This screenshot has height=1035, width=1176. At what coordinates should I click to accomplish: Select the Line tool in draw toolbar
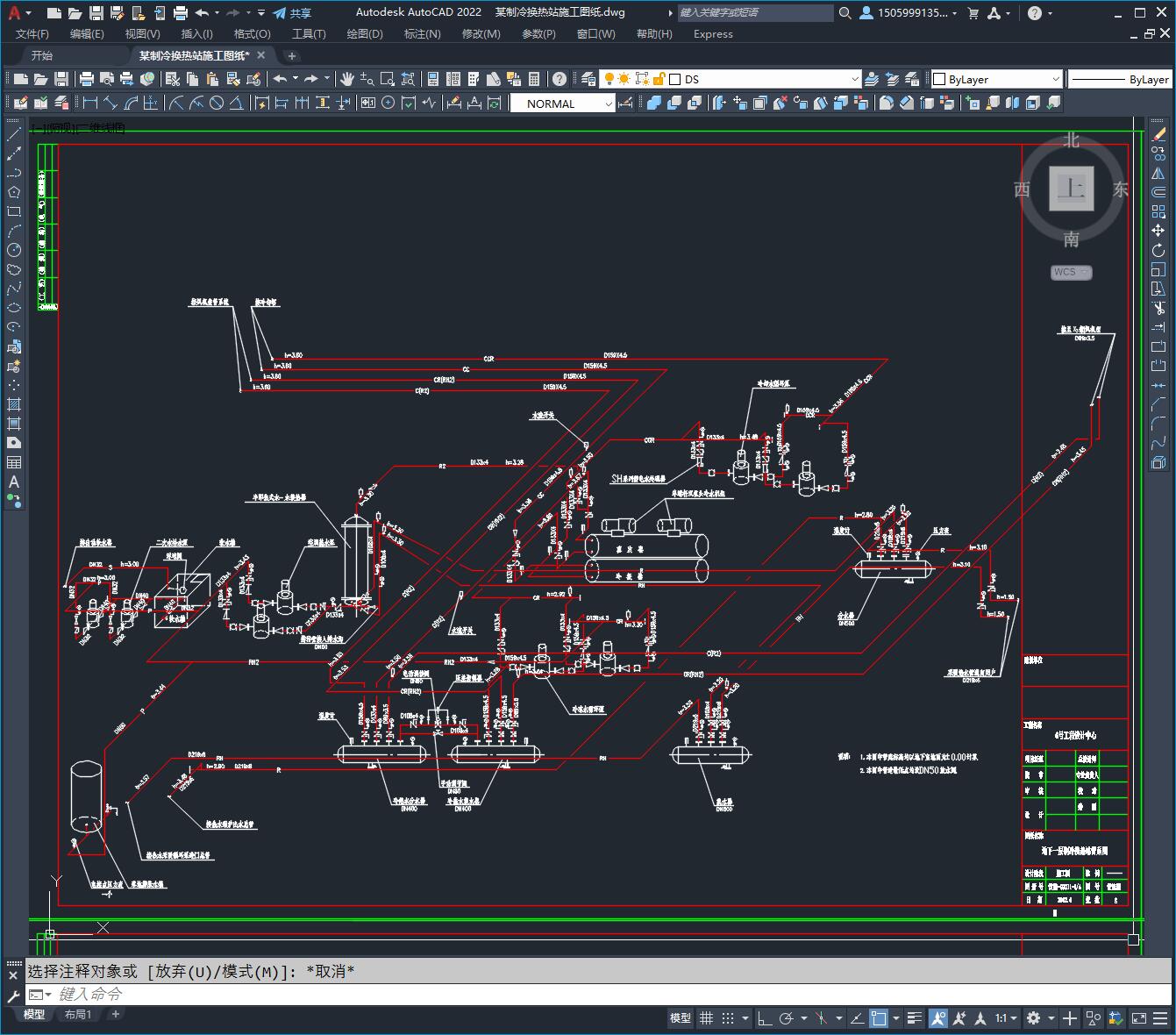point(14,134)
